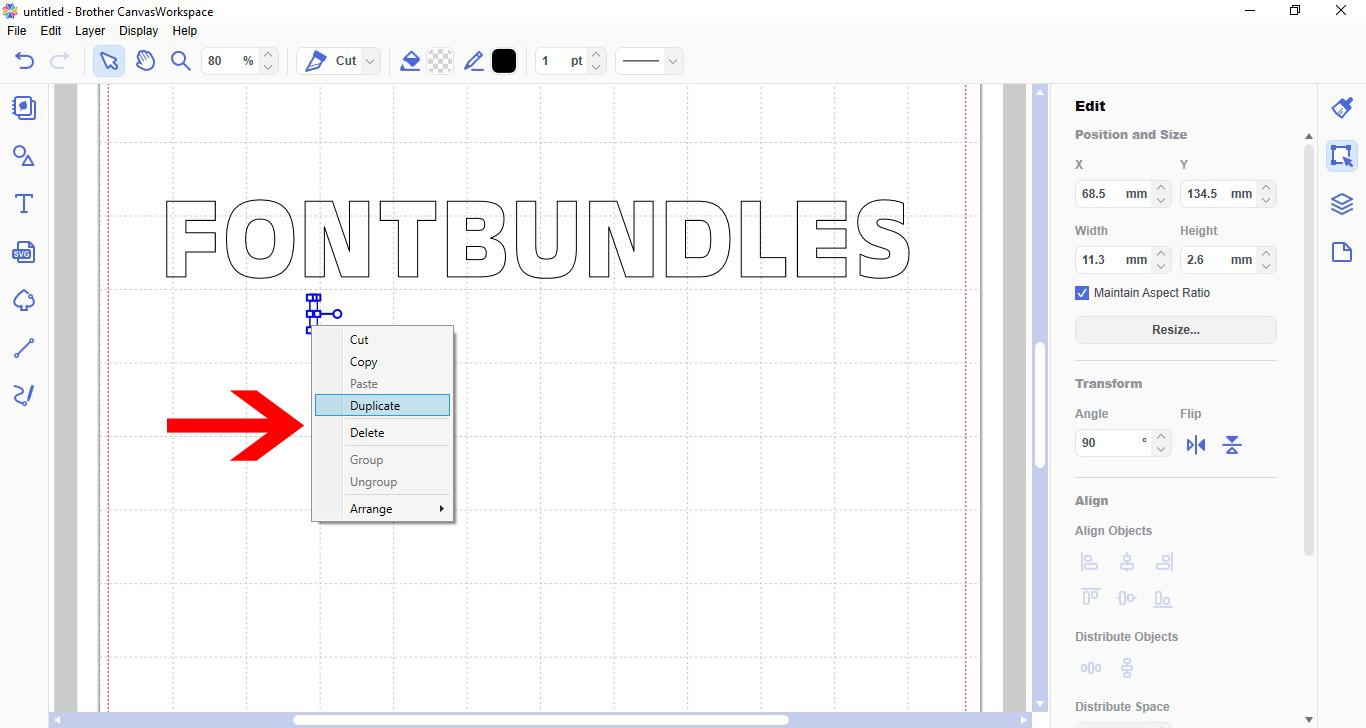Click the line color pen icon
This screenshot has height=728, width=1366.
(x=474, y=61)
